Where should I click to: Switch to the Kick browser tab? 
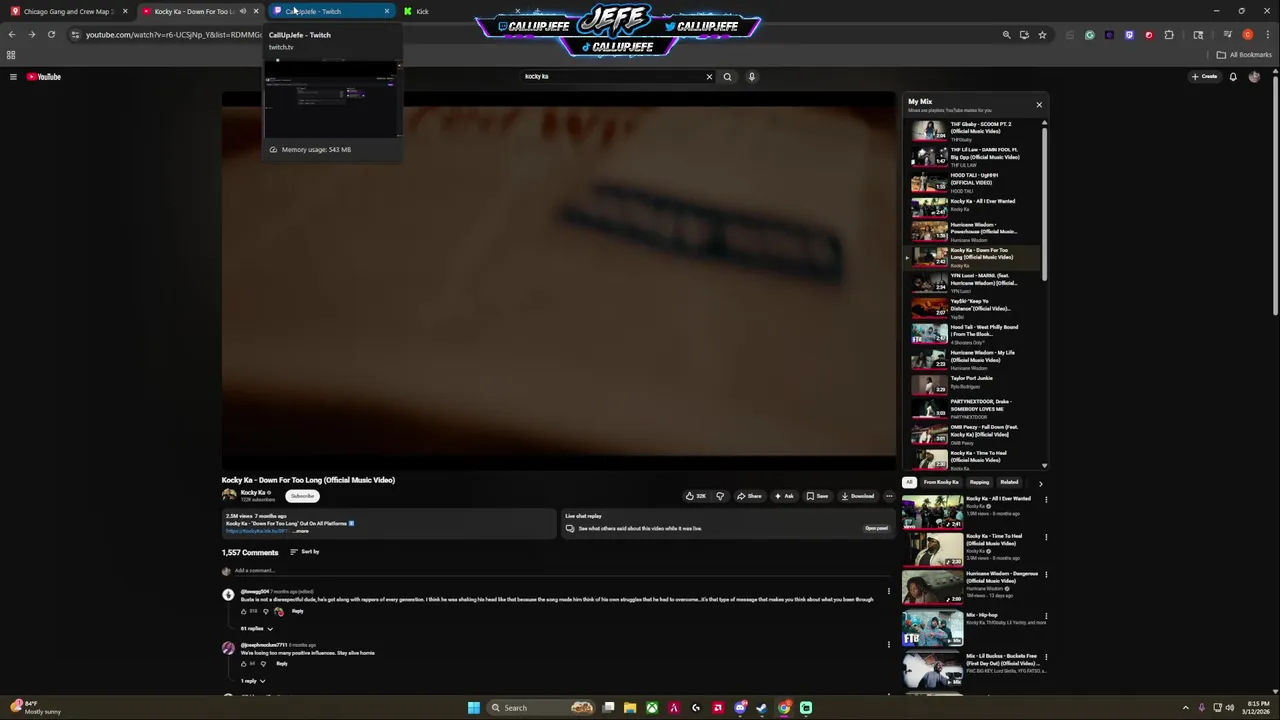coord(422,11)
